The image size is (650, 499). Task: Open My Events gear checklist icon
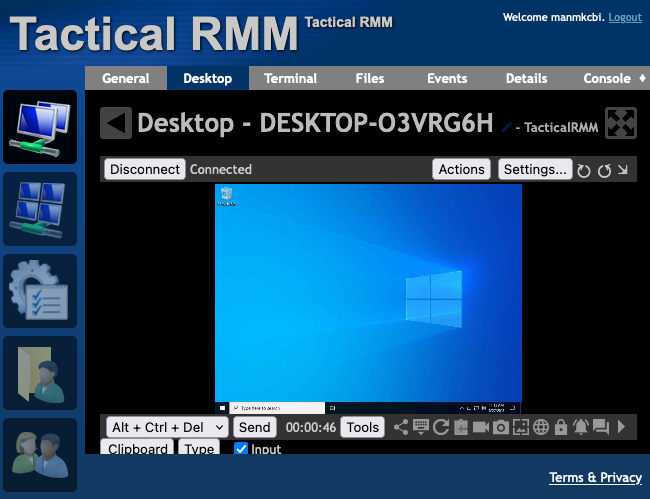click(x=40, y=291)
